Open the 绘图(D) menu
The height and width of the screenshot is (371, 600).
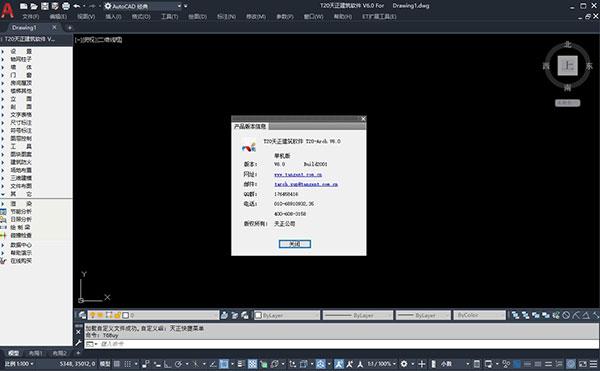(197, 16)
